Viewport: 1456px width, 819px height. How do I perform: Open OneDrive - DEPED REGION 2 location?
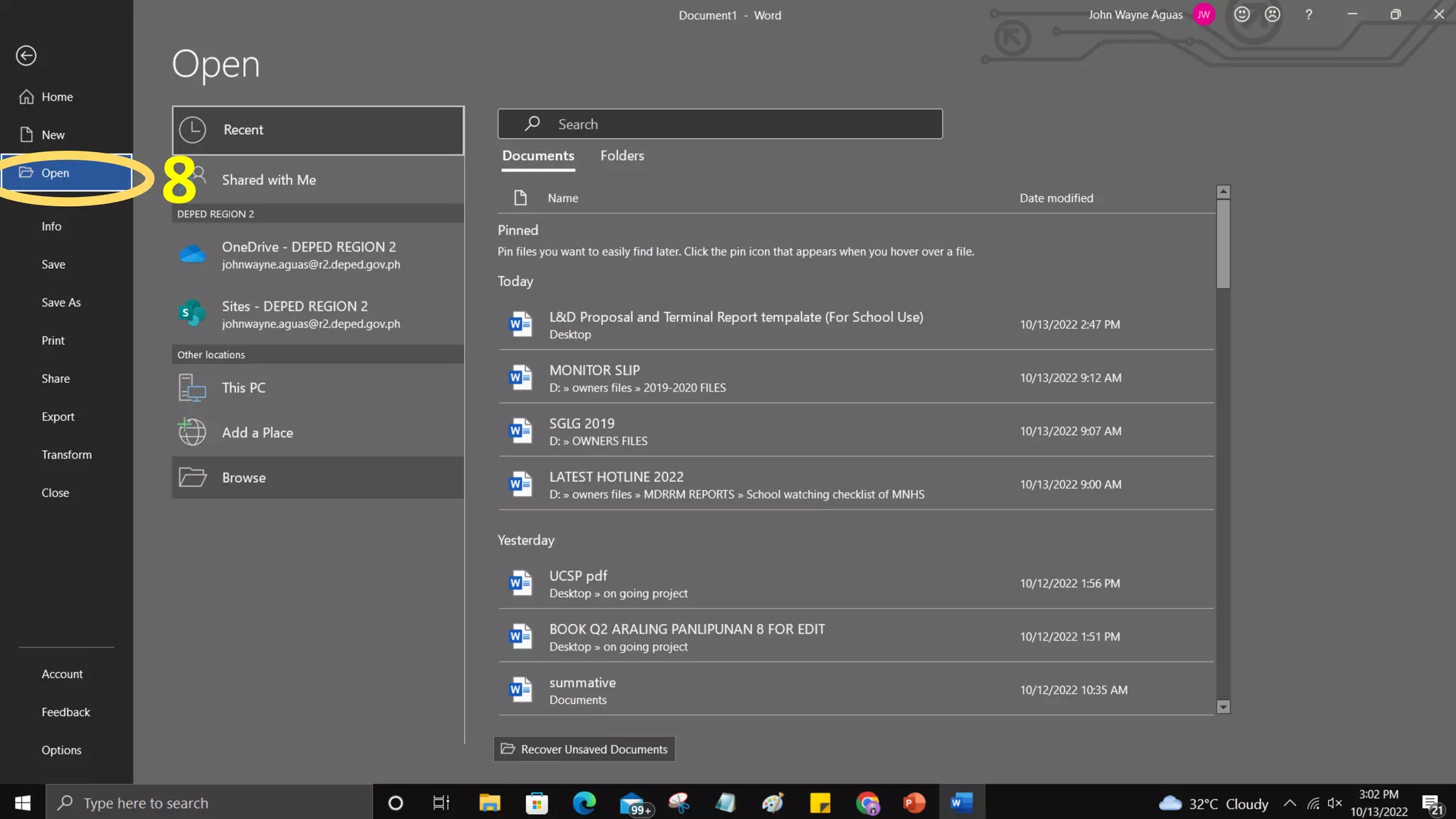click(318, 255)
